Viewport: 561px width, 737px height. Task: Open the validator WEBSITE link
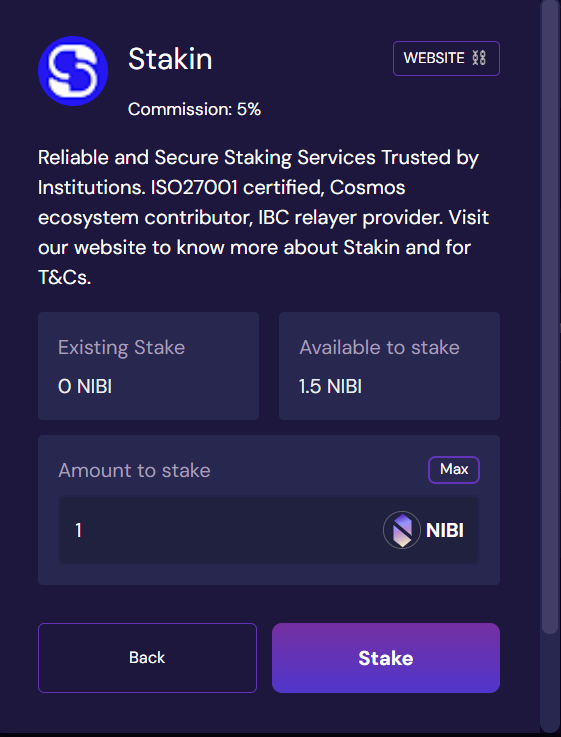click(446, 58)
